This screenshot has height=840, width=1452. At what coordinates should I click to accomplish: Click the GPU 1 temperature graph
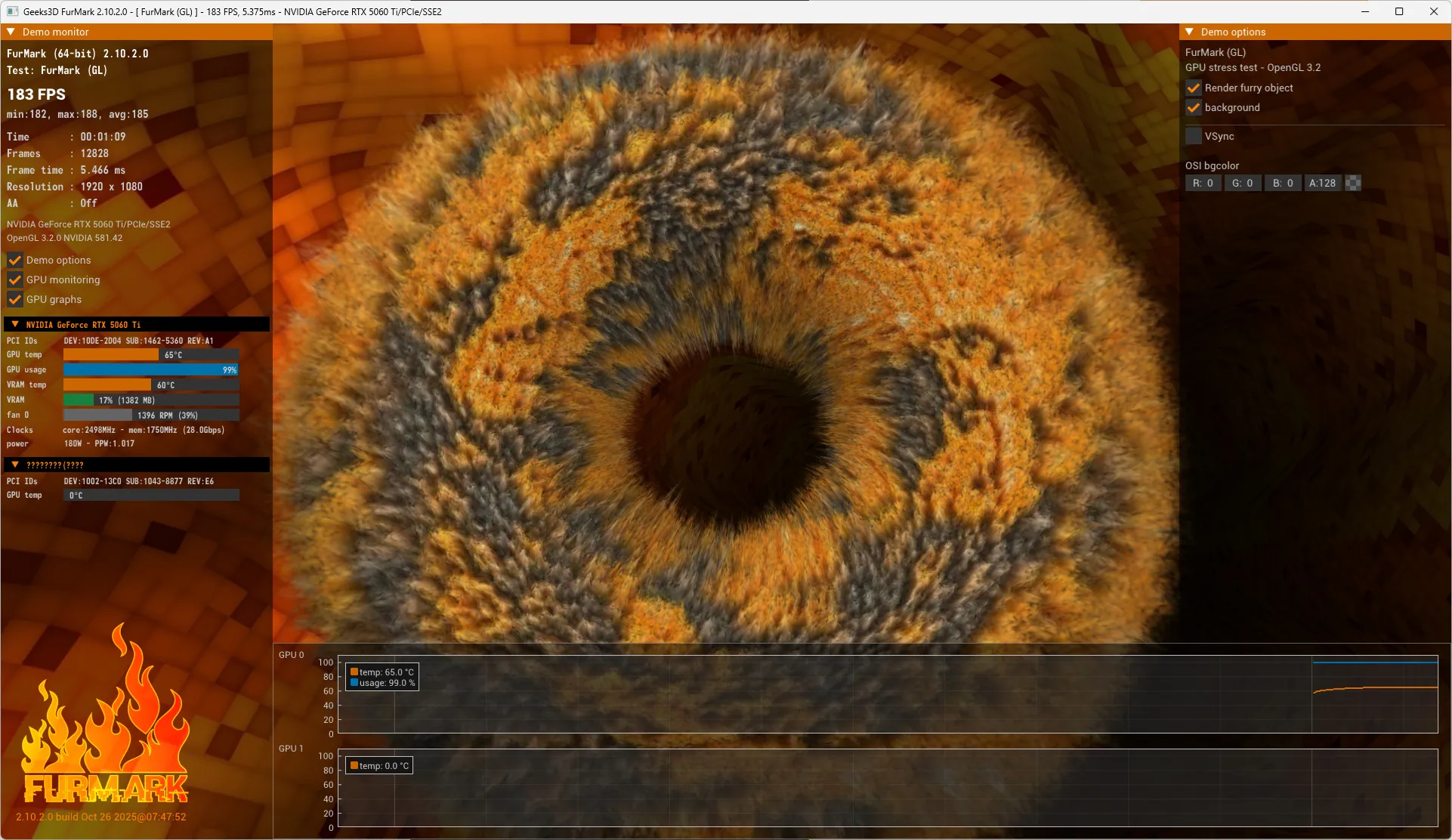tap(888, 788)
